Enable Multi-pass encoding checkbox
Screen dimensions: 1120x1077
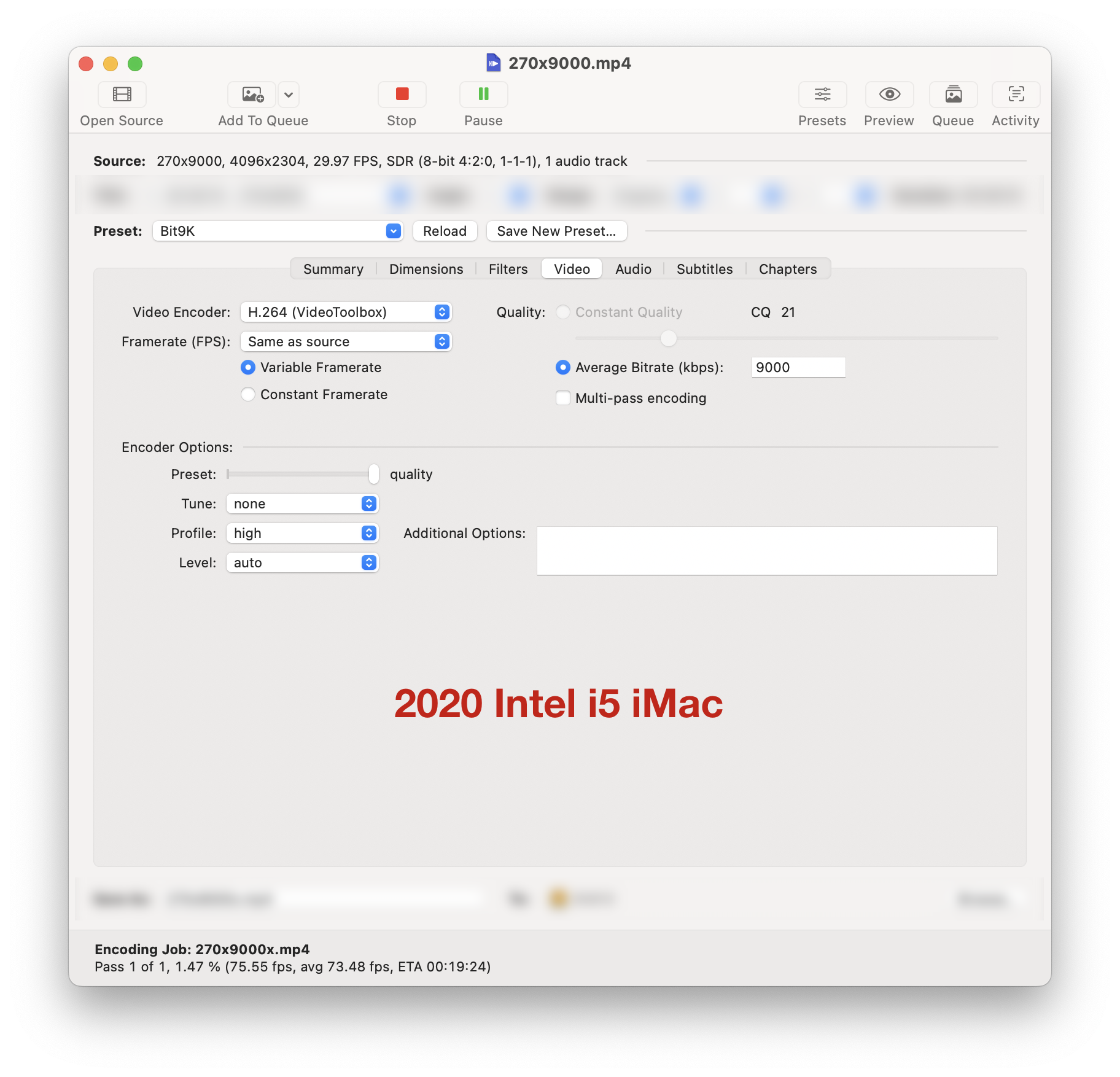(563, 398)
